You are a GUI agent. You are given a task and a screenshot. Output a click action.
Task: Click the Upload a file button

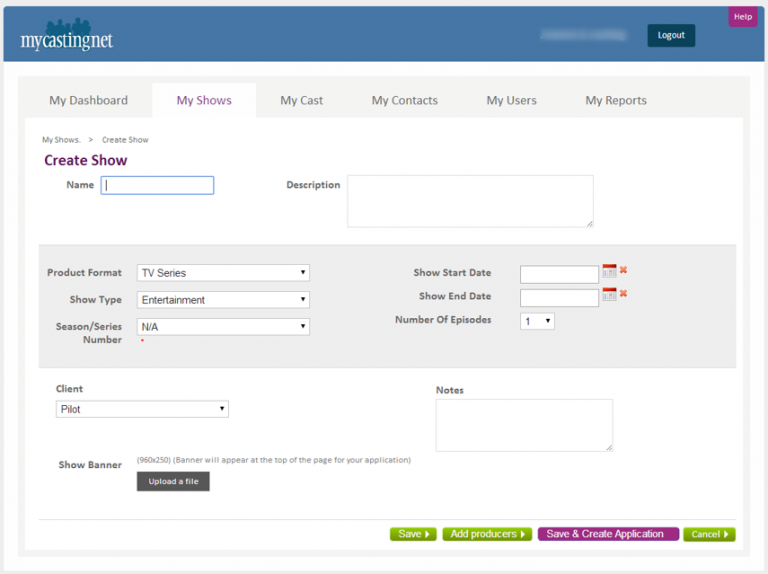173,481
